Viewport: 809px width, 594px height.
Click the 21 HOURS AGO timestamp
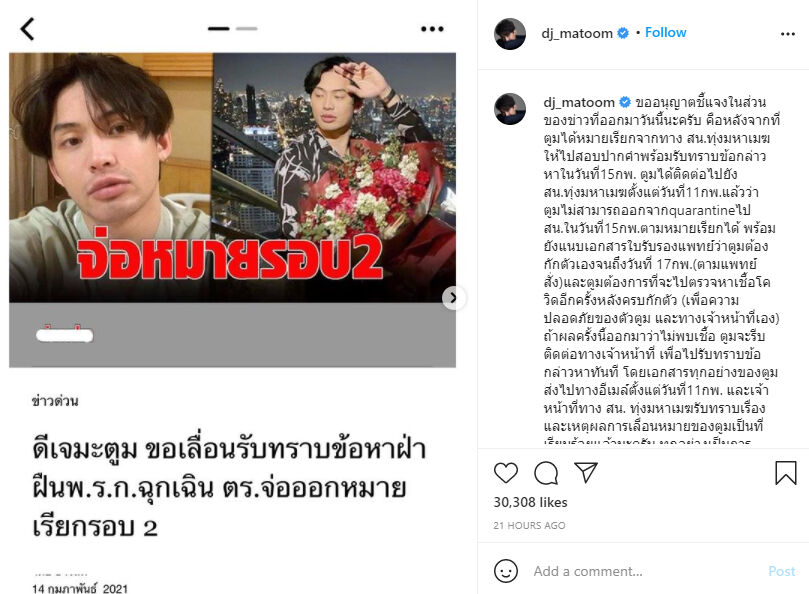coord(529,525)
